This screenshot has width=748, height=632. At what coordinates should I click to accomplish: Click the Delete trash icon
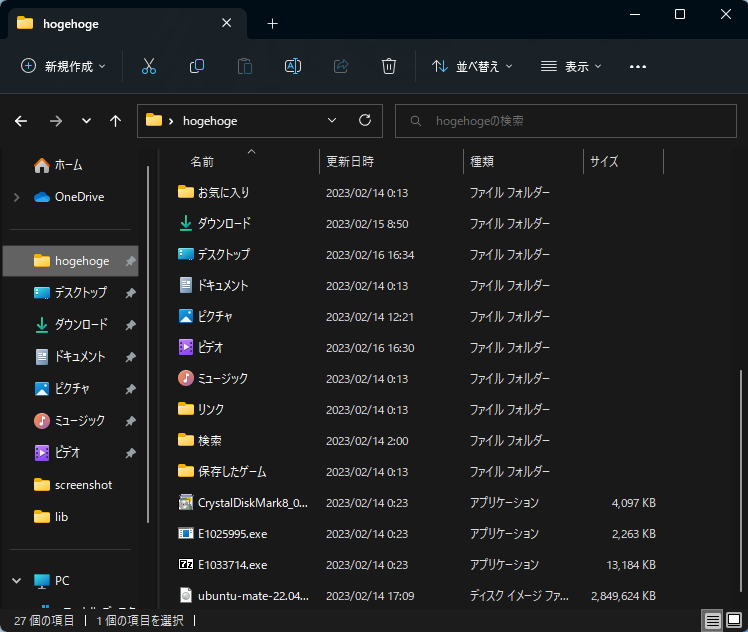(x=389, y=66)
